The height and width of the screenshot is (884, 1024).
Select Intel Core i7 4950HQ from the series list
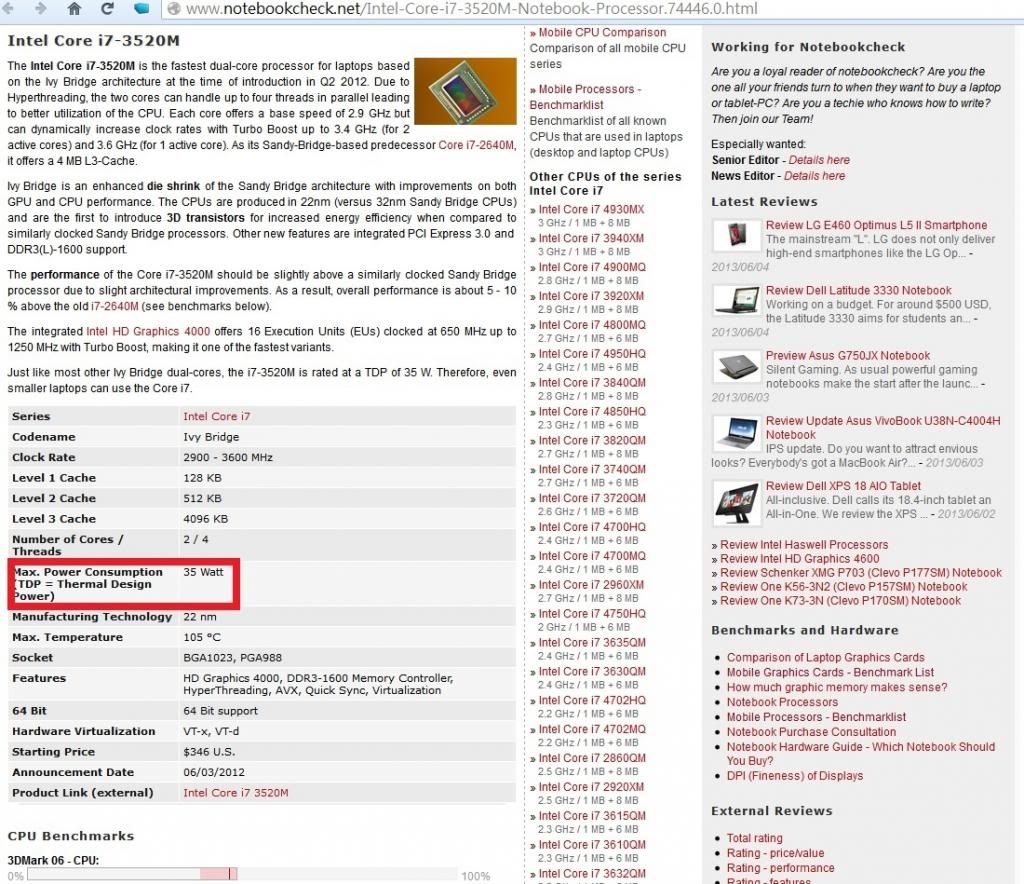(592, 354)
